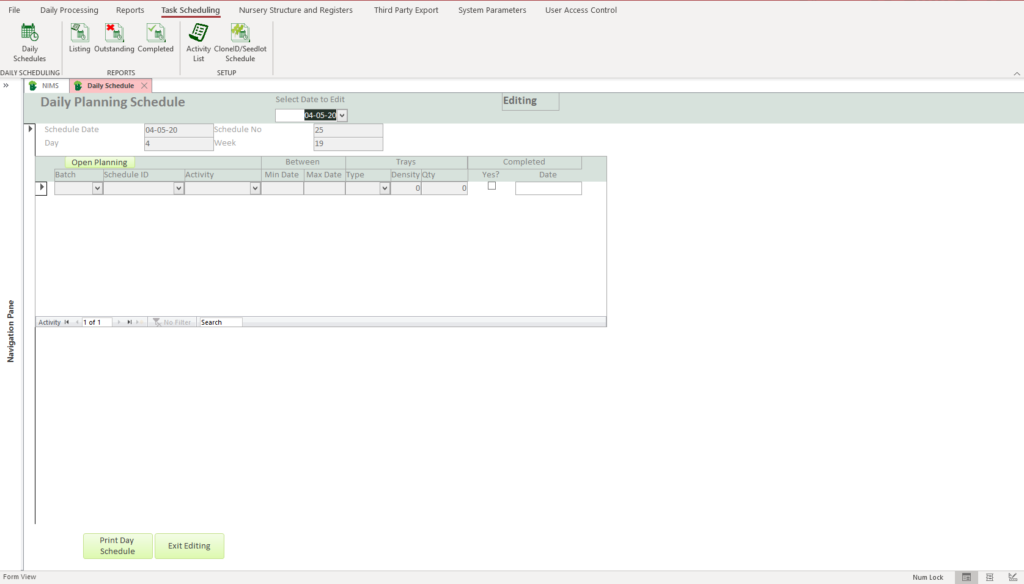1024x584 pixels.
Task: Click the Open Planning button
Action: 99,162
